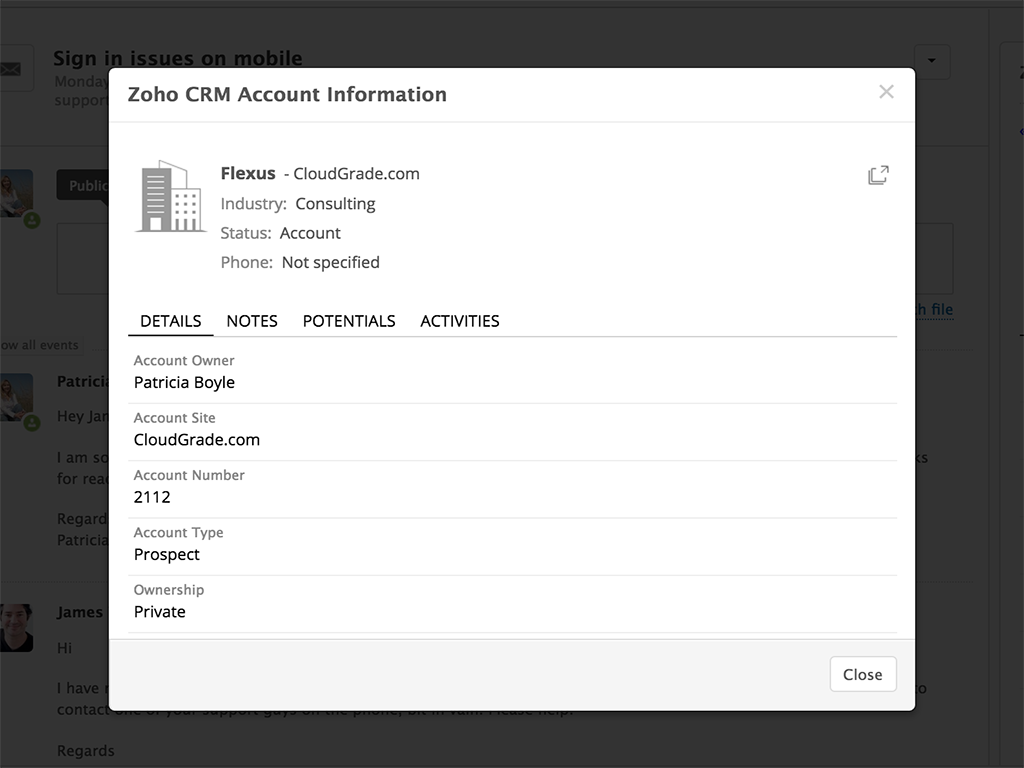Select the POTENTIALS tab
The image size is (1024, 768).
(349, 321)
